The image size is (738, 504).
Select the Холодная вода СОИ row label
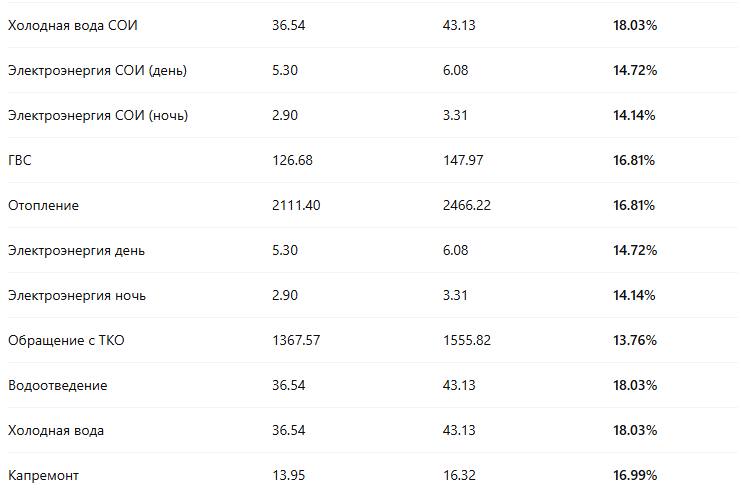72,25
